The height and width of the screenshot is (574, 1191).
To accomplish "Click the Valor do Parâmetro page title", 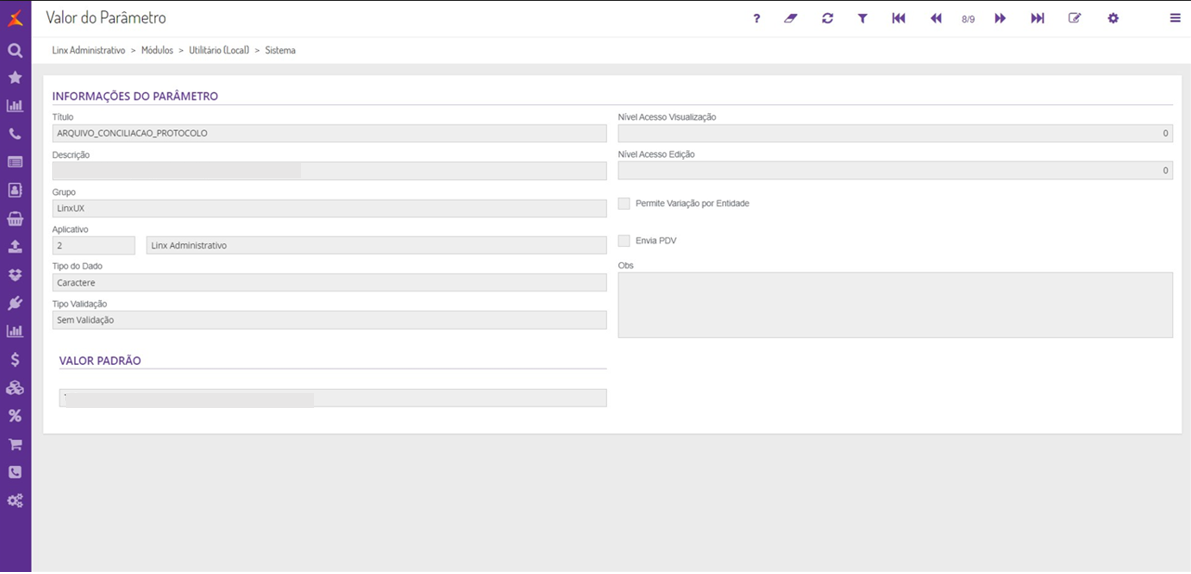I will click(x=106, y=17).
